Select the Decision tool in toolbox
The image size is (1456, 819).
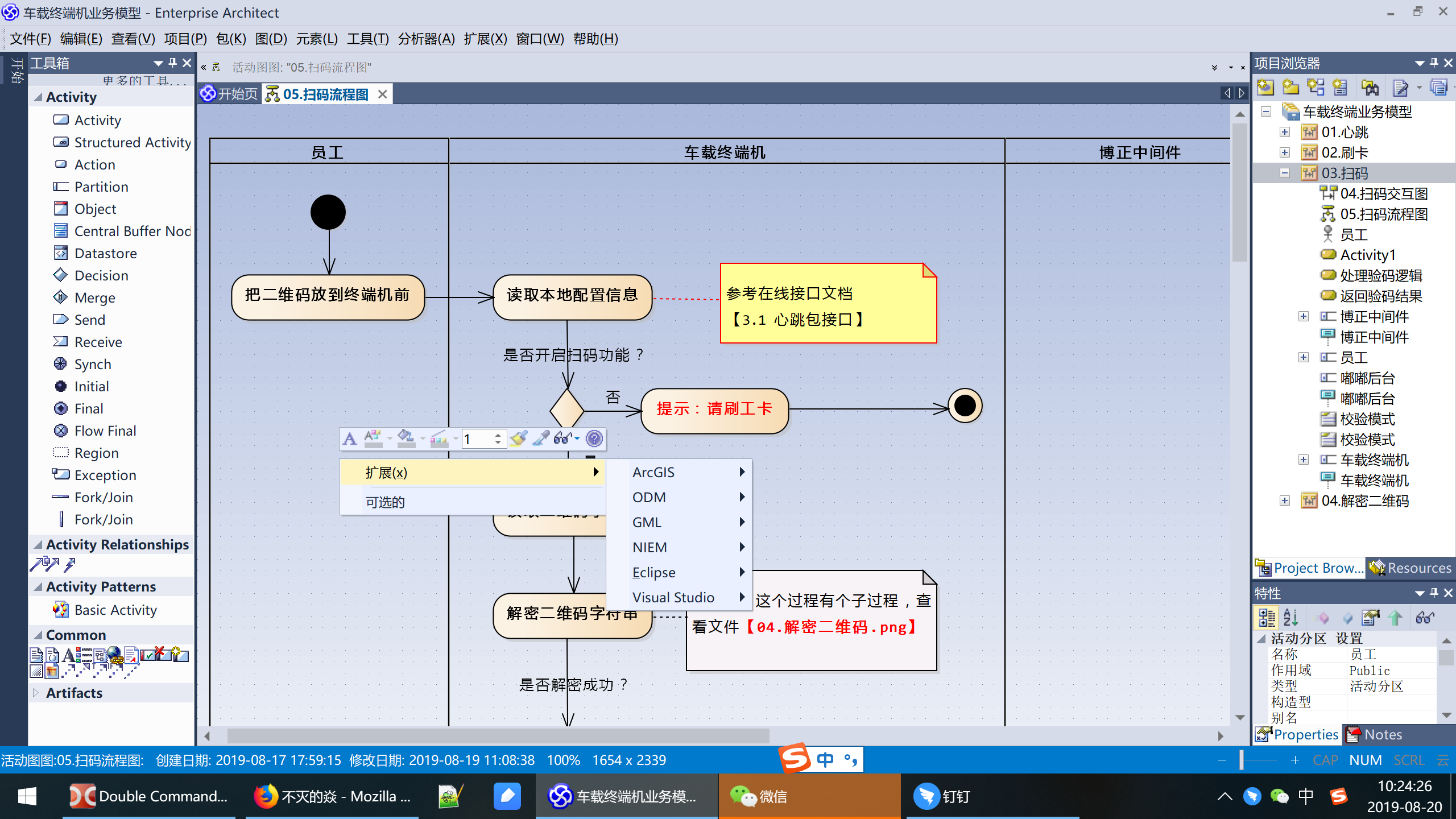[101, 275]
